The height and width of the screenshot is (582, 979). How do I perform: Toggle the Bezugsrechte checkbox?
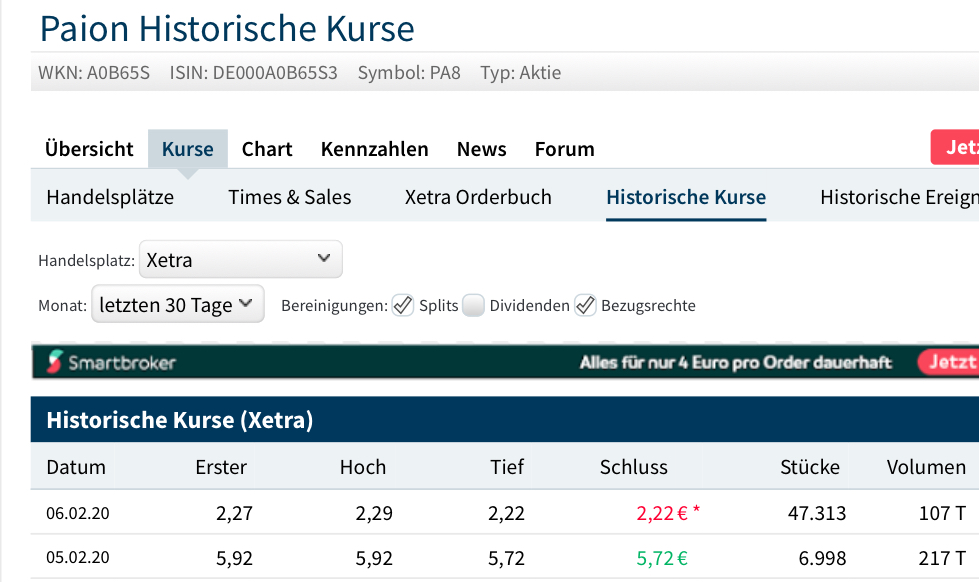point(585,306)
